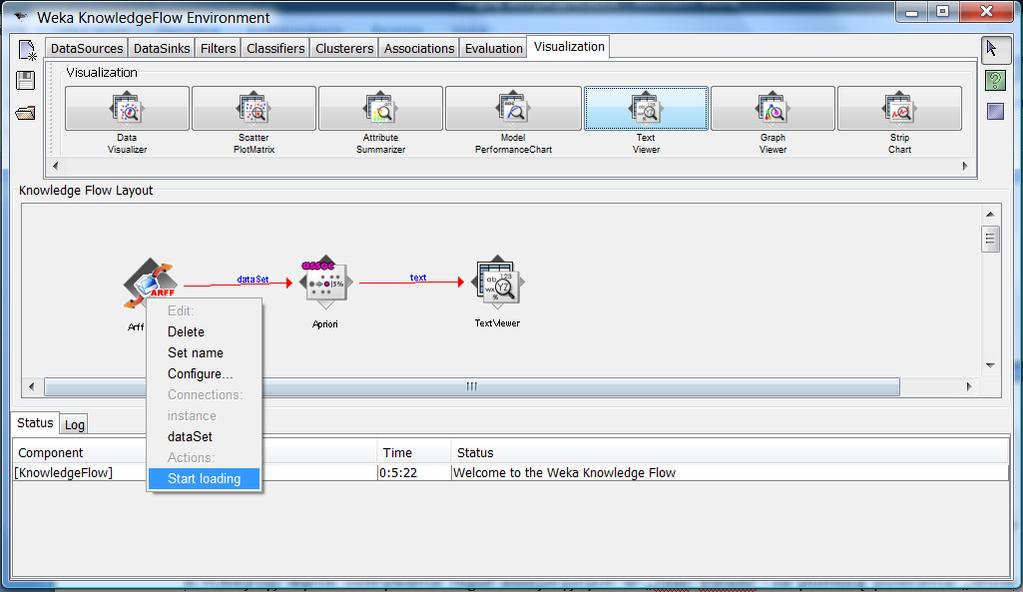Select the Graph Viewer component
Image resolution: width=1023 pixels, height=592 pixels.
[772, 108]
